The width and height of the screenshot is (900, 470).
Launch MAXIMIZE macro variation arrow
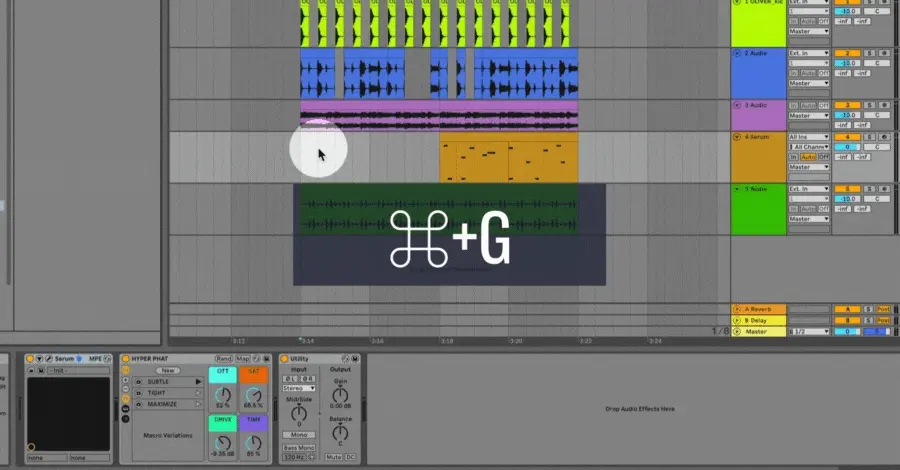point(199,404)
